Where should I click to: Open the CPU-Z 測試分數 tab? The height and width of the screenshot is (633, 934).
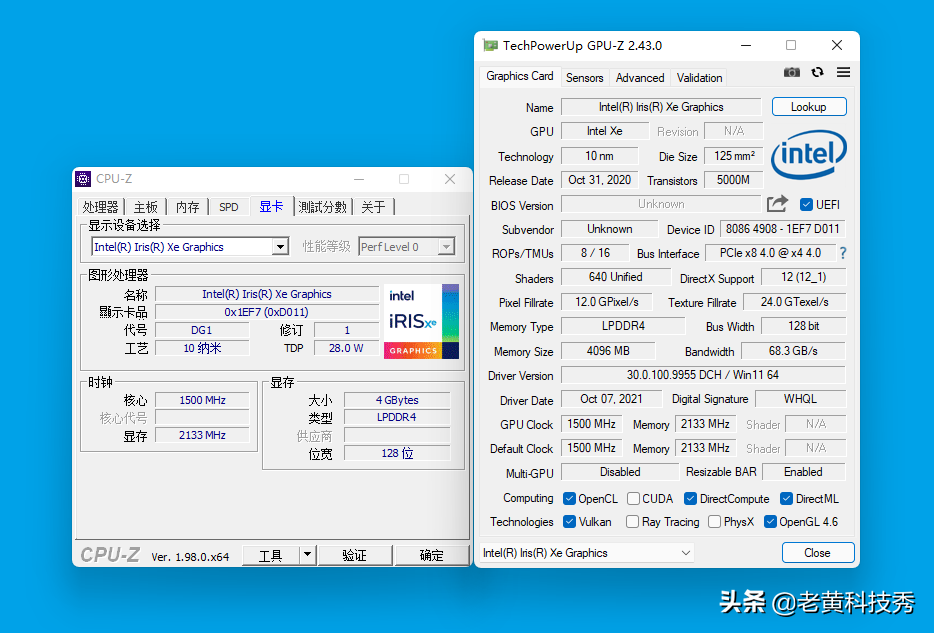pos(322,207)
